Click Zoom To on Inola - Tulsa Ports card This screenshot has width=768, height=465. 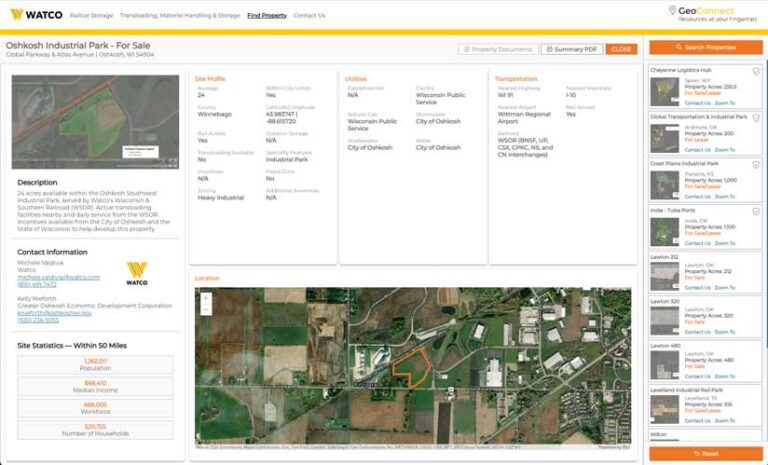(x=725, y=243)
